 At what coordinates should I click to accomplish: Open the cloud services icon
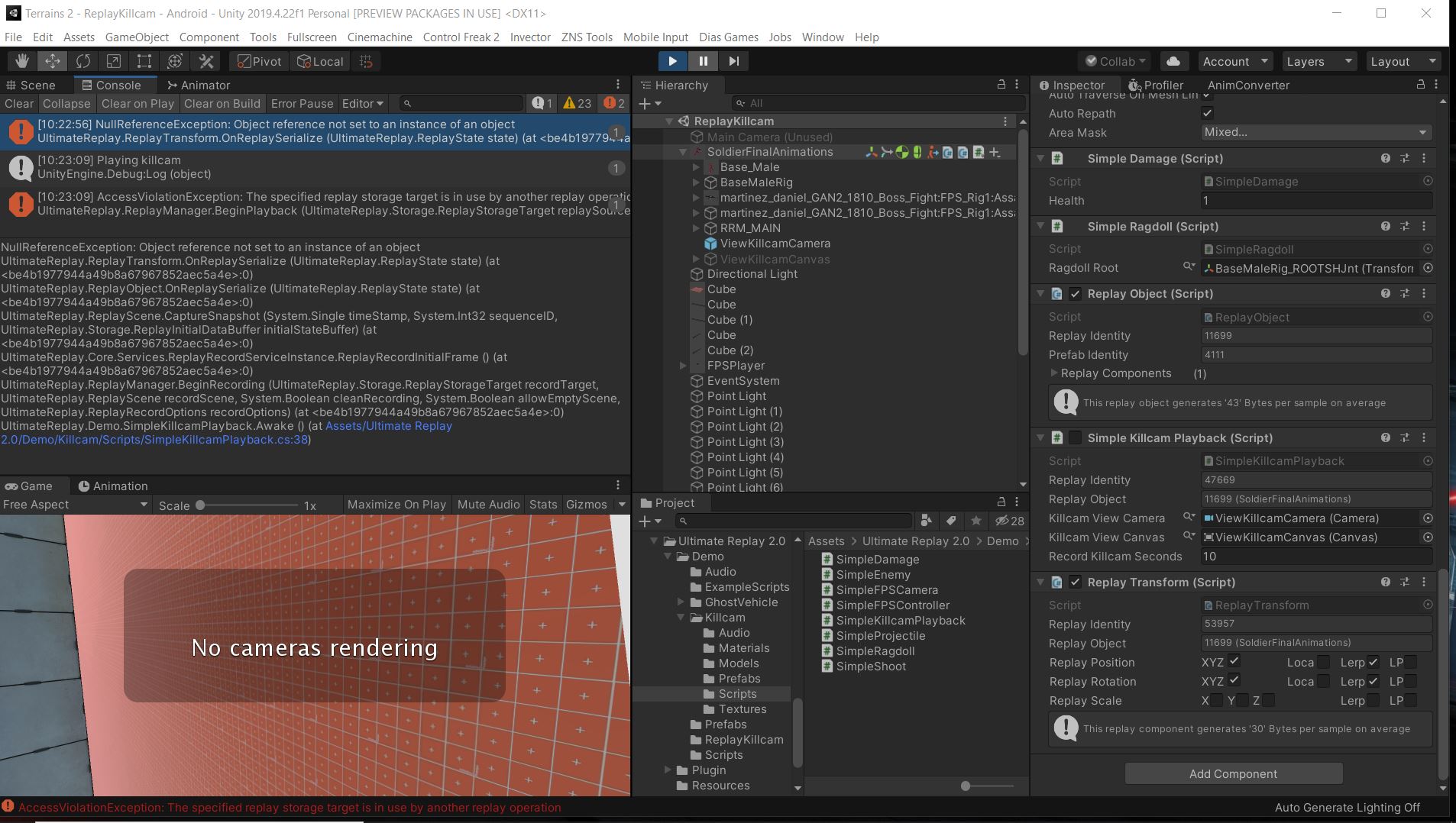pos(1173,61)
